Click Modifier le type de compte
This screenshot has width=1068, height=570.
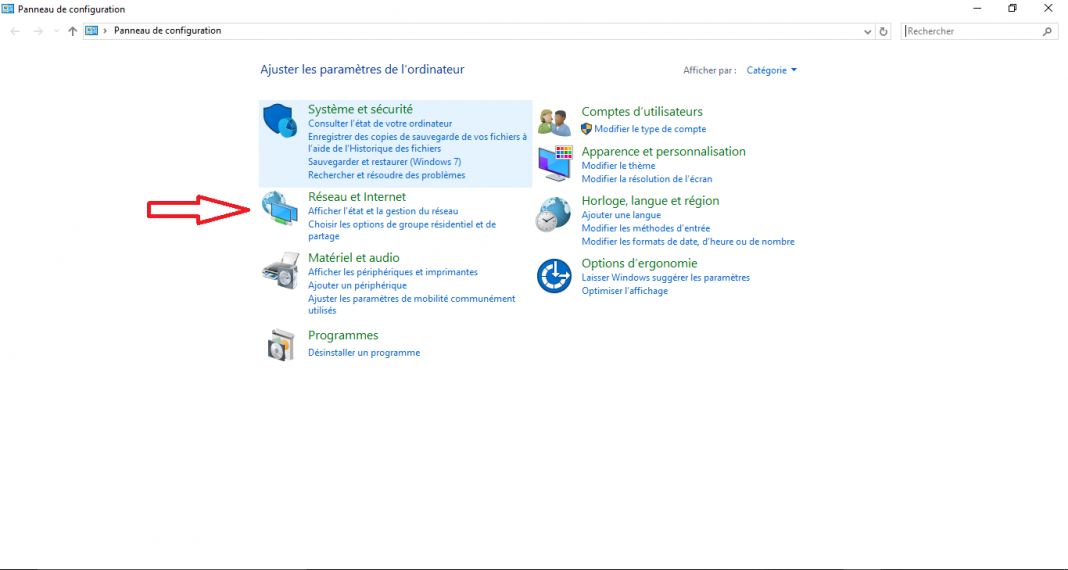(x=650, y=129)
